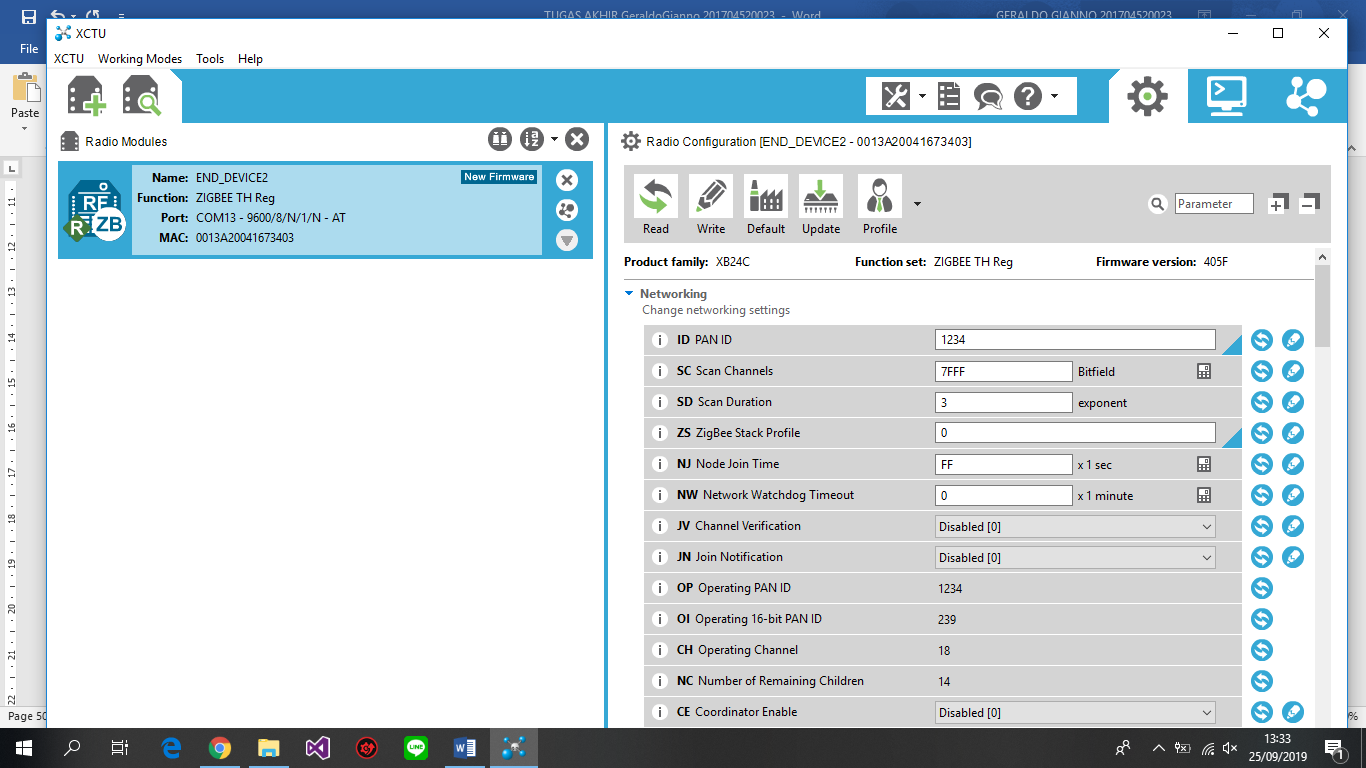This screenshot has height=768, width=1366.
Task: Open Visual Studio from the taskbar
Action: [318, 747]
